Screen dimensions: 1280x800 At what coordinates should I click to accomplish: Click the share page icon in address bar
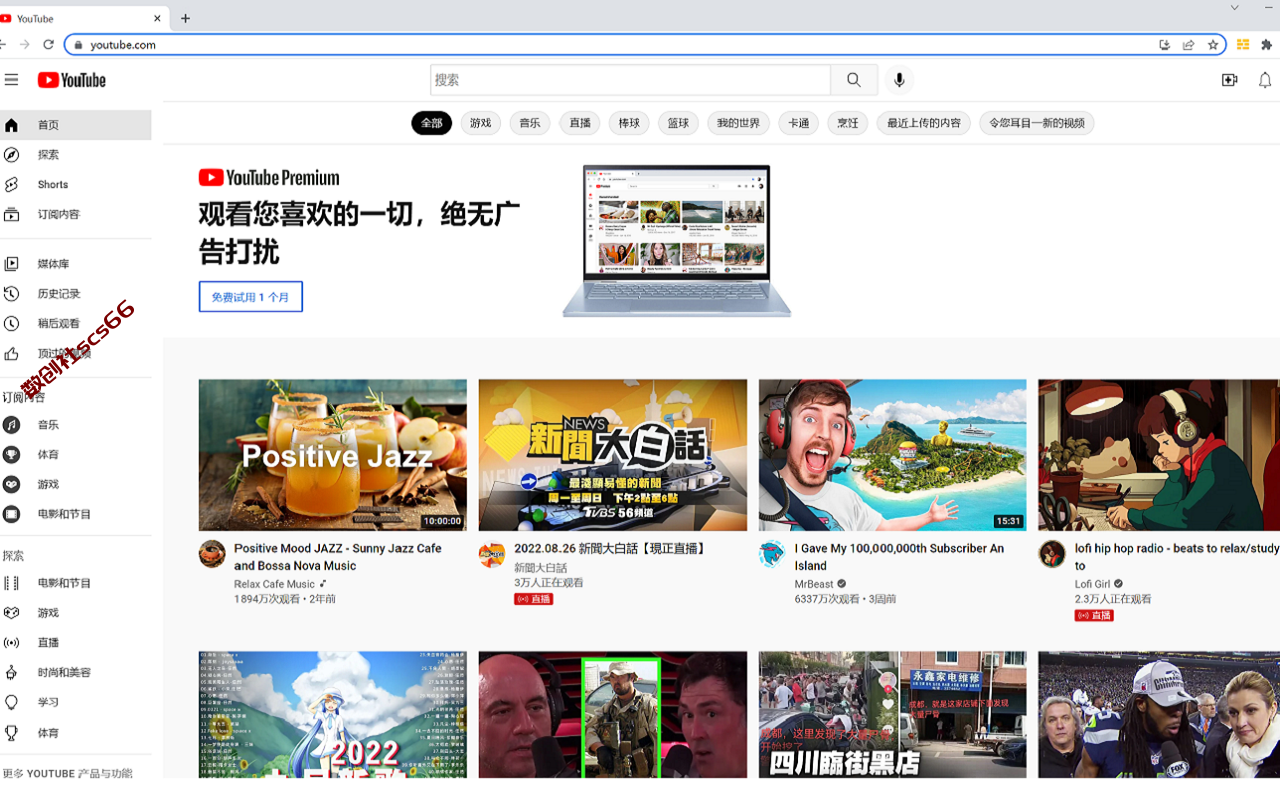click(x=1189, y=45)
